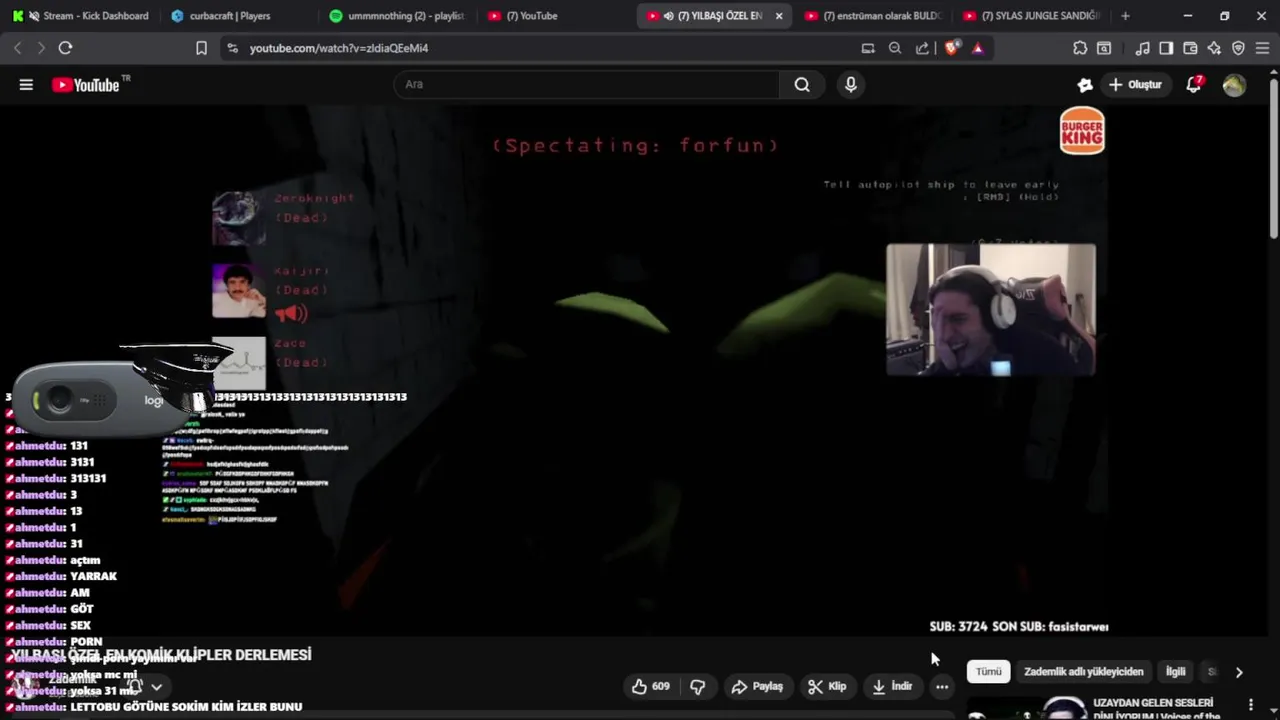
Task: Click the sparkle icon left of Oluştur
Action: [x=1084, y=85]
